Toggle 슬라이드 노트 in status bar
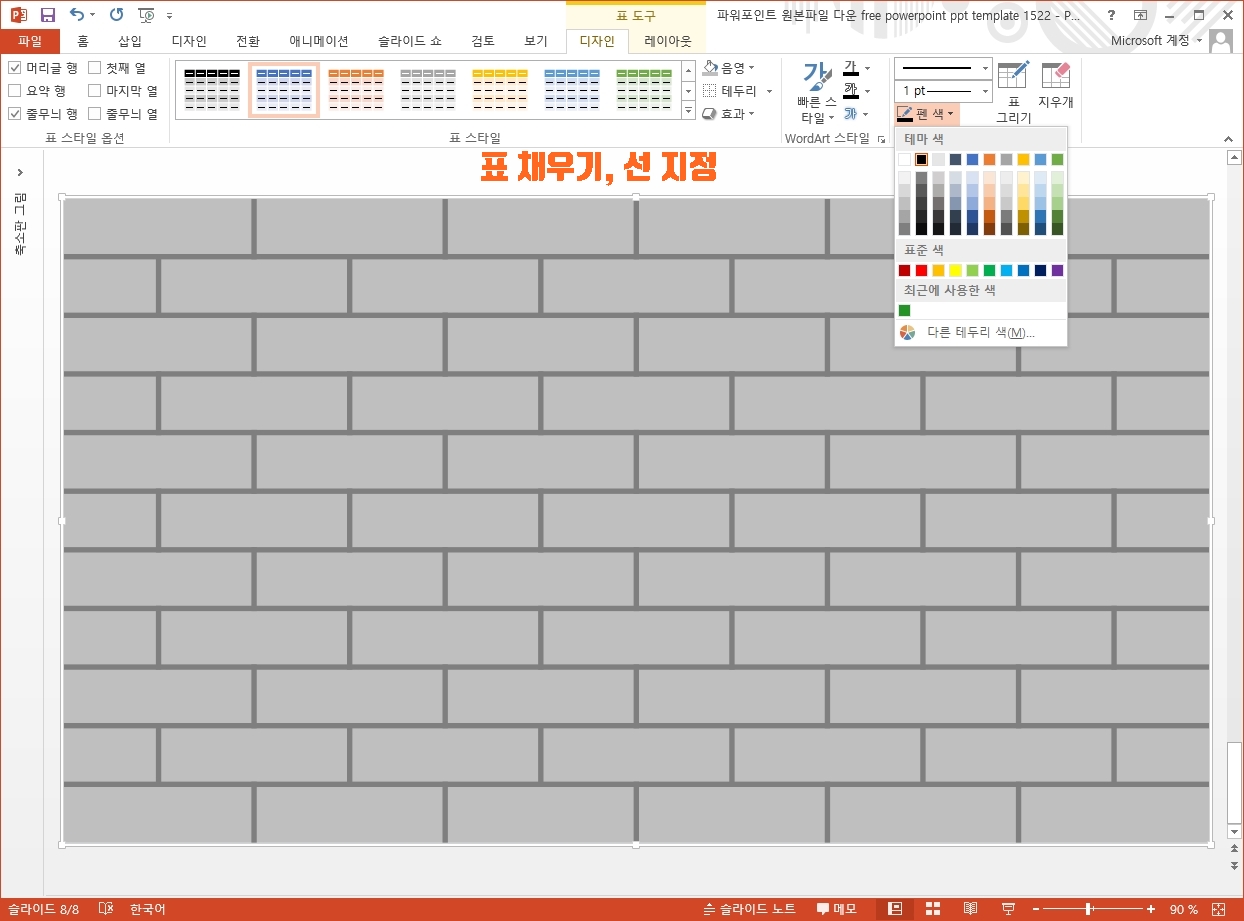This screenshot has width=1244, height=921. (751, 909)
